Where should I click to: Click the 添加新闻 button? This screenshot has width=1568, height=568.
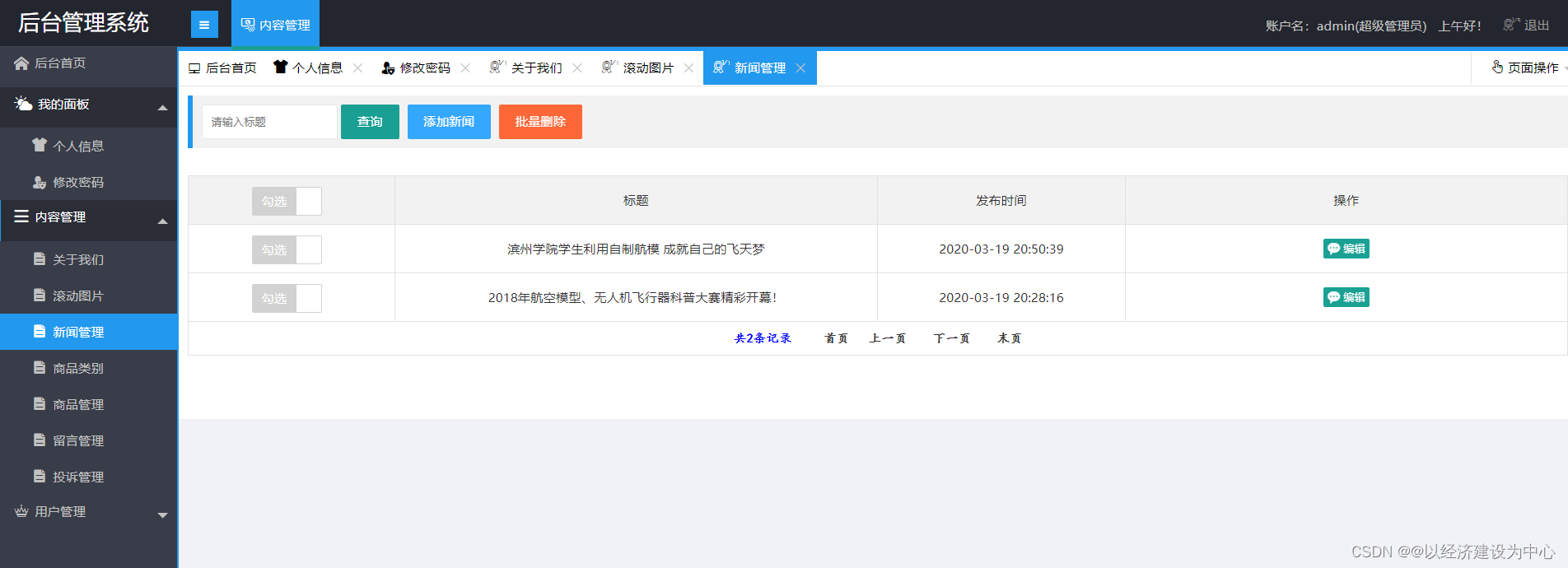pos(449,122)
